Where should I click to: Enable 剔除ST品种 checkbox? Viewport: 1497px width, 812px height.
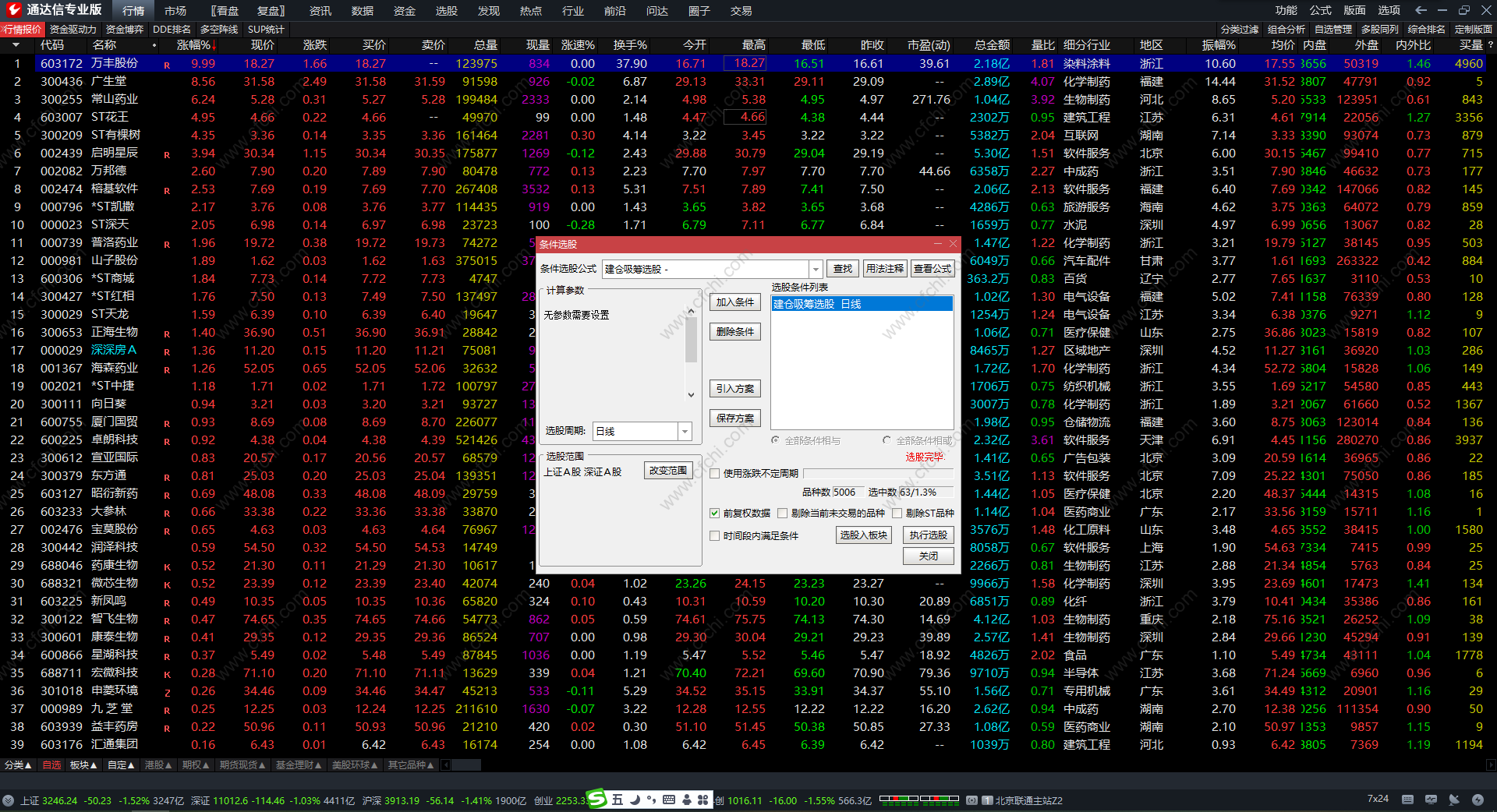coord(897,513)
